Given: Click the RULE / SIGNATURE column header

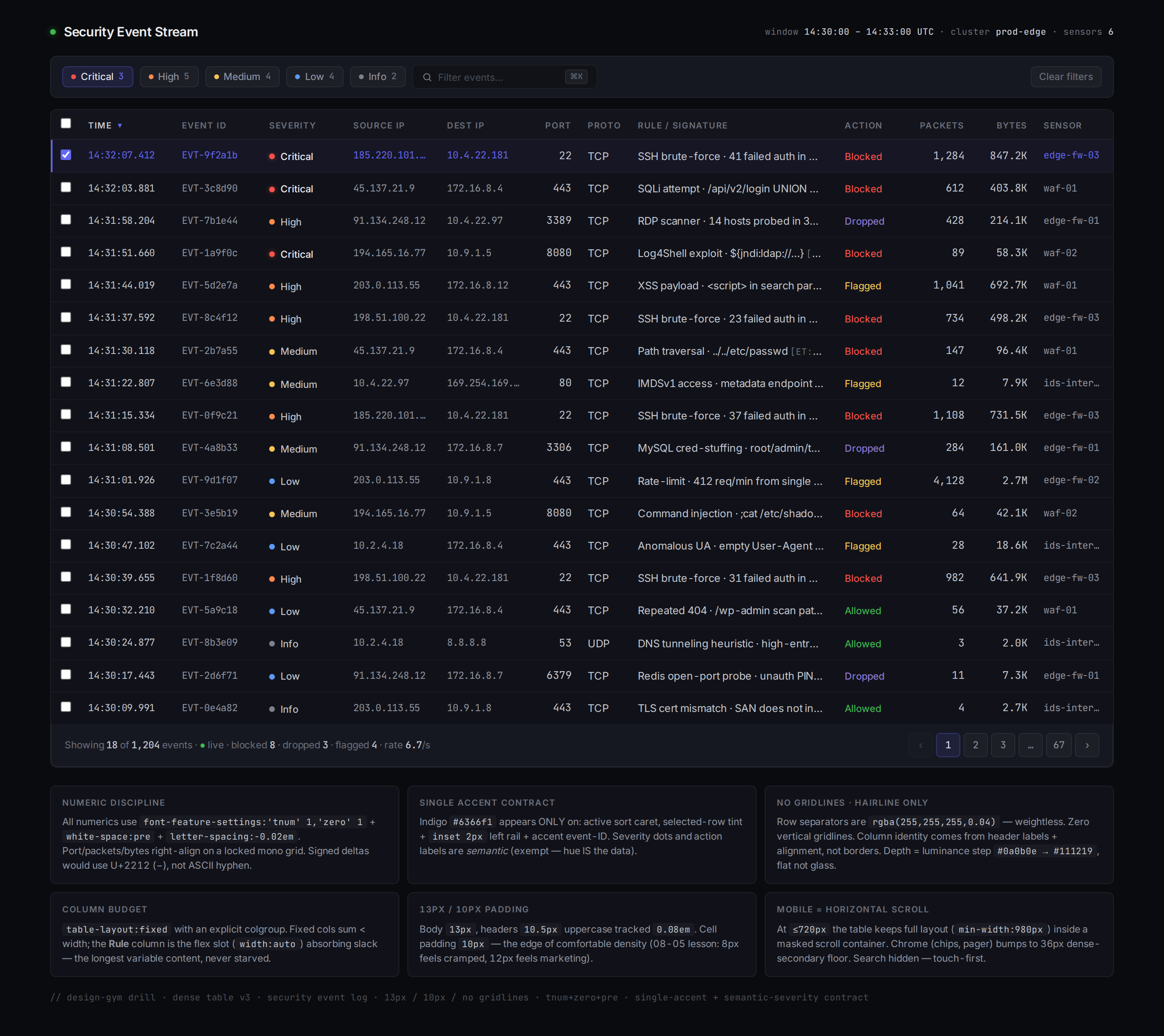Looking at the screenshot, I should (x=682, y=125).
